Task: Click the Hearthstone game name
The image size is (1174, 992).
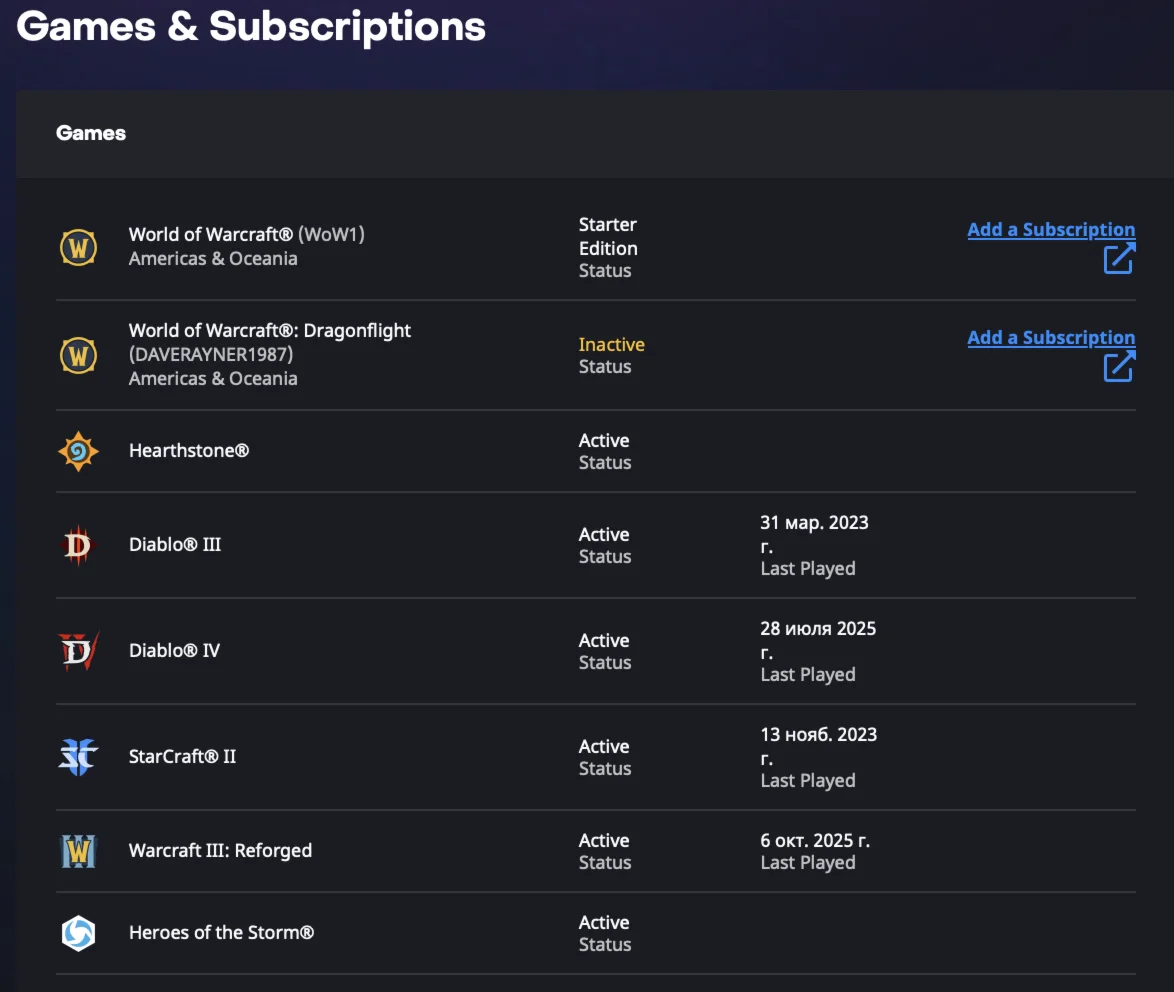Action: (189, 451)
